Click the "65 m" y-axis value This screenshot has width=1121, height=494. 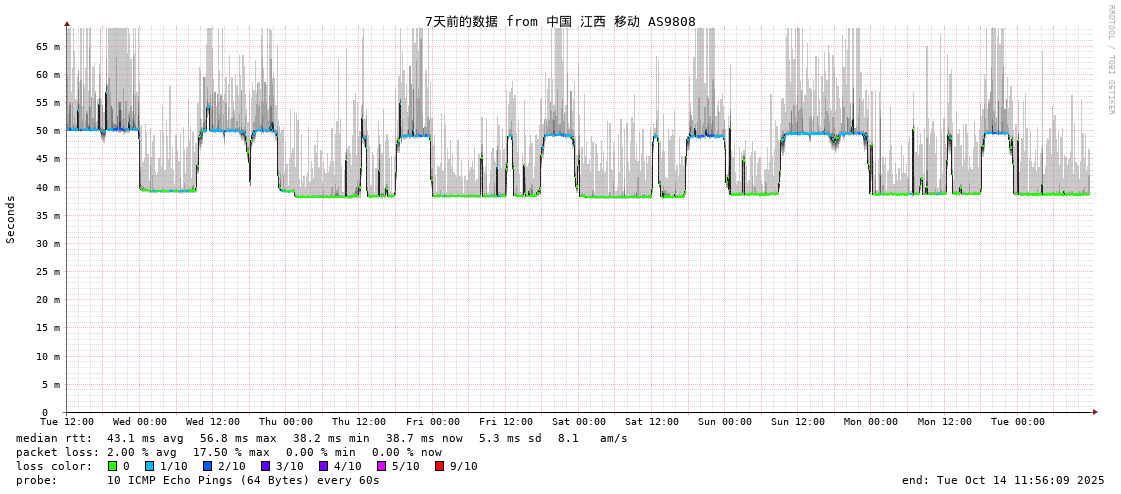pyautogui.click(x=49, y=46)
